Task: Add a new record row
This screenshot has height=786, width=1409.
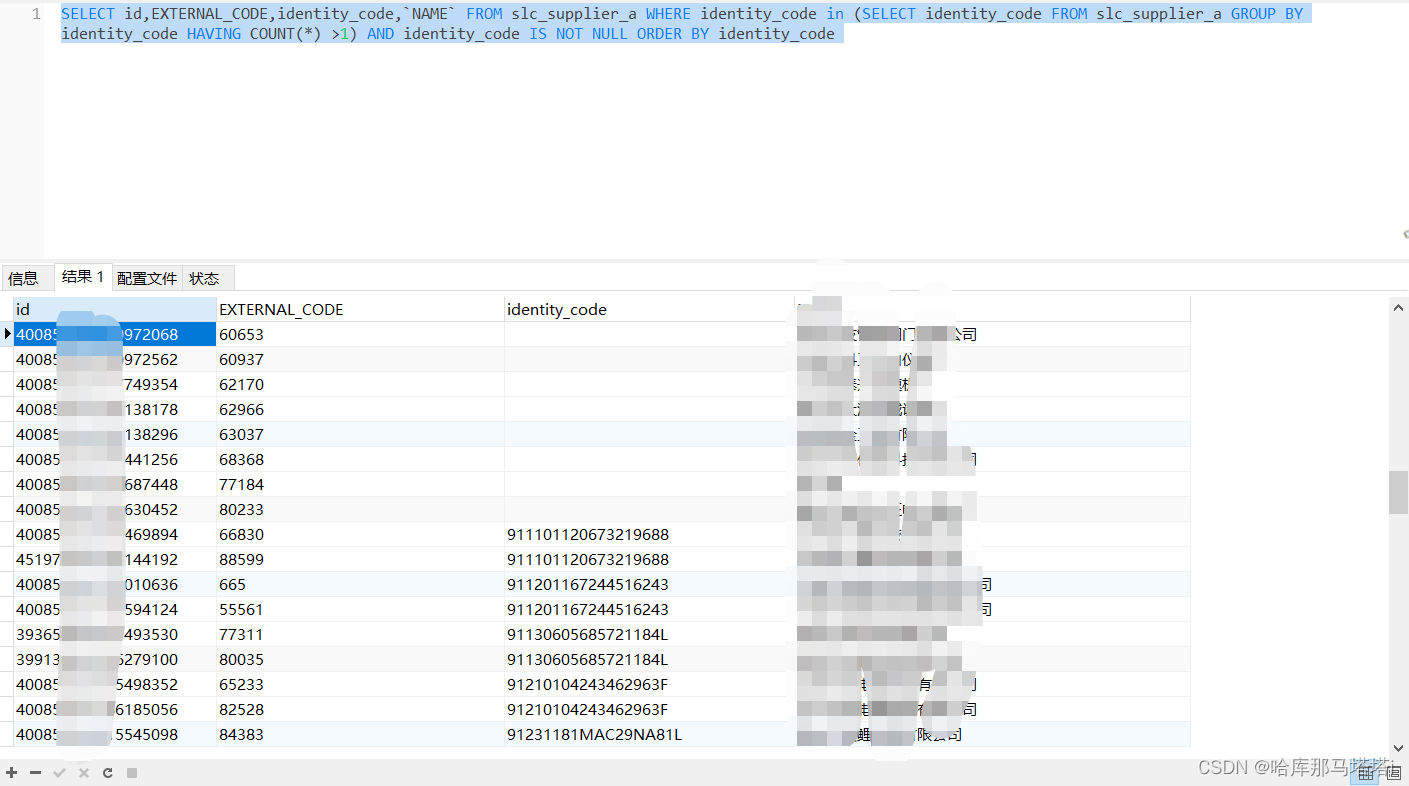Action: (x=11, y=772)
